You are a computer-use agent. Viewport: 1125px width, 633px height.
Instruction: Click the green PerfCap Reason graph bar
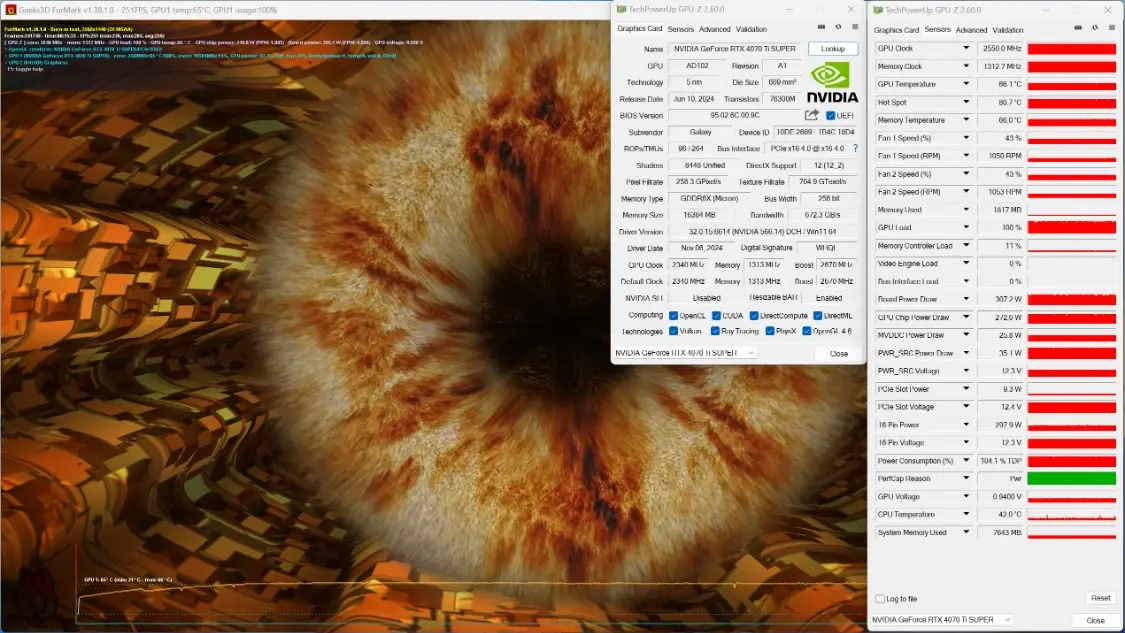[1071, 479]
